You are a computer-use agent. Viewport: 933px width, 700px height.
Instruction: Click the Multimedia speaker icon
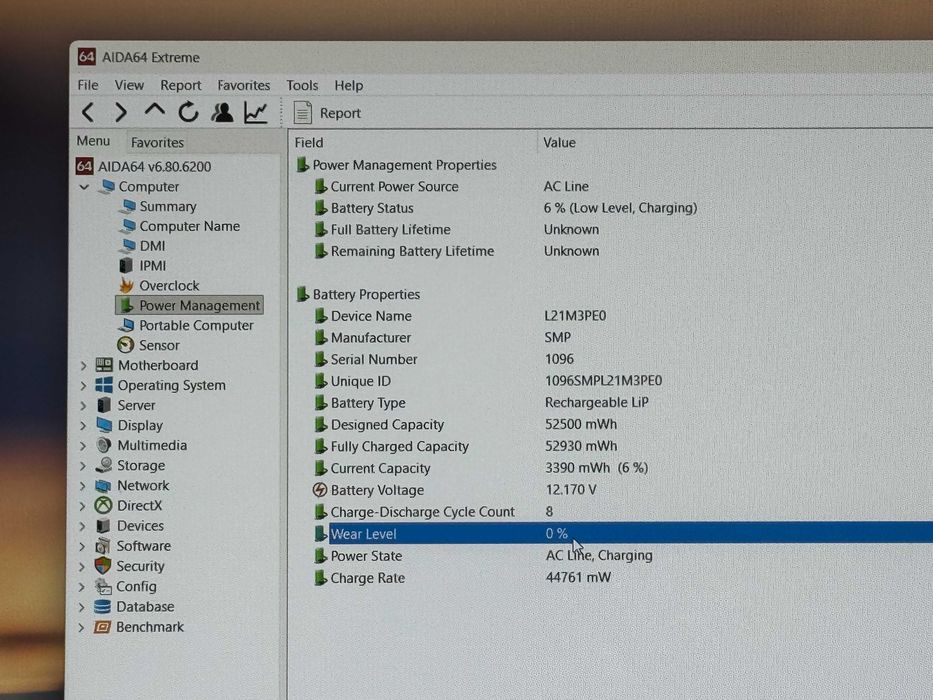[x=104, y=445]
